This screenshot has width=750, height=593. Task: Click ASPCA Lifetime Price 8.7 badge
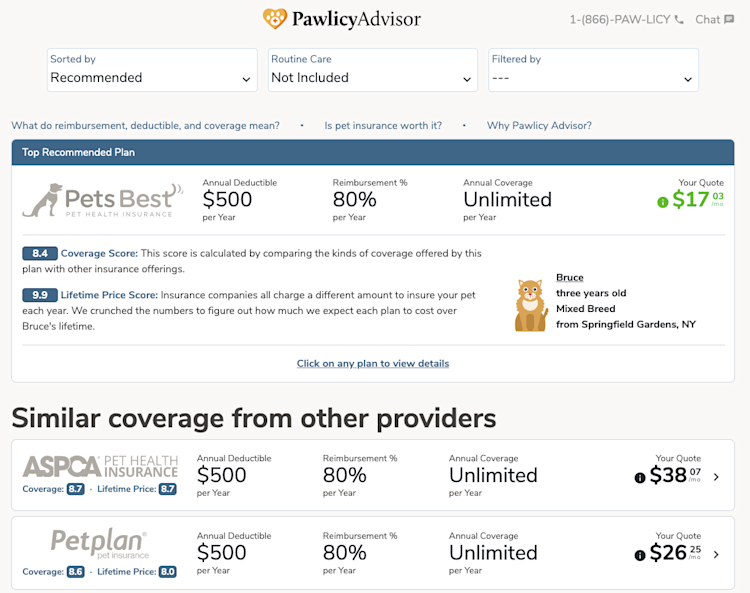167,489
